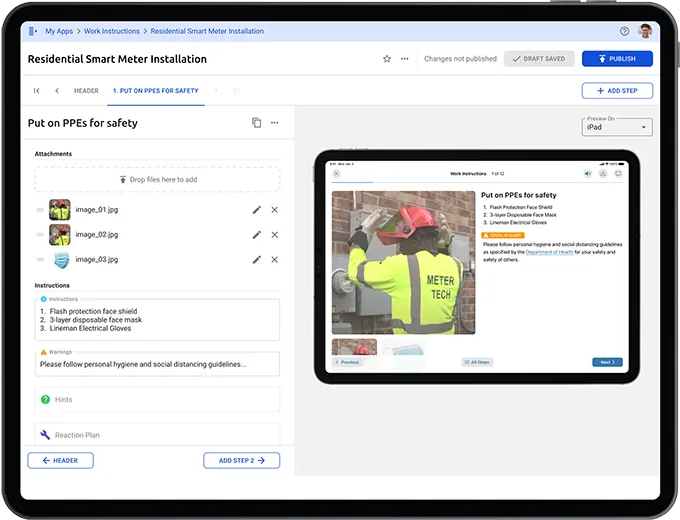Click the Draft Saved button
This screenshot has width=680, height=520.
point(539,59)
